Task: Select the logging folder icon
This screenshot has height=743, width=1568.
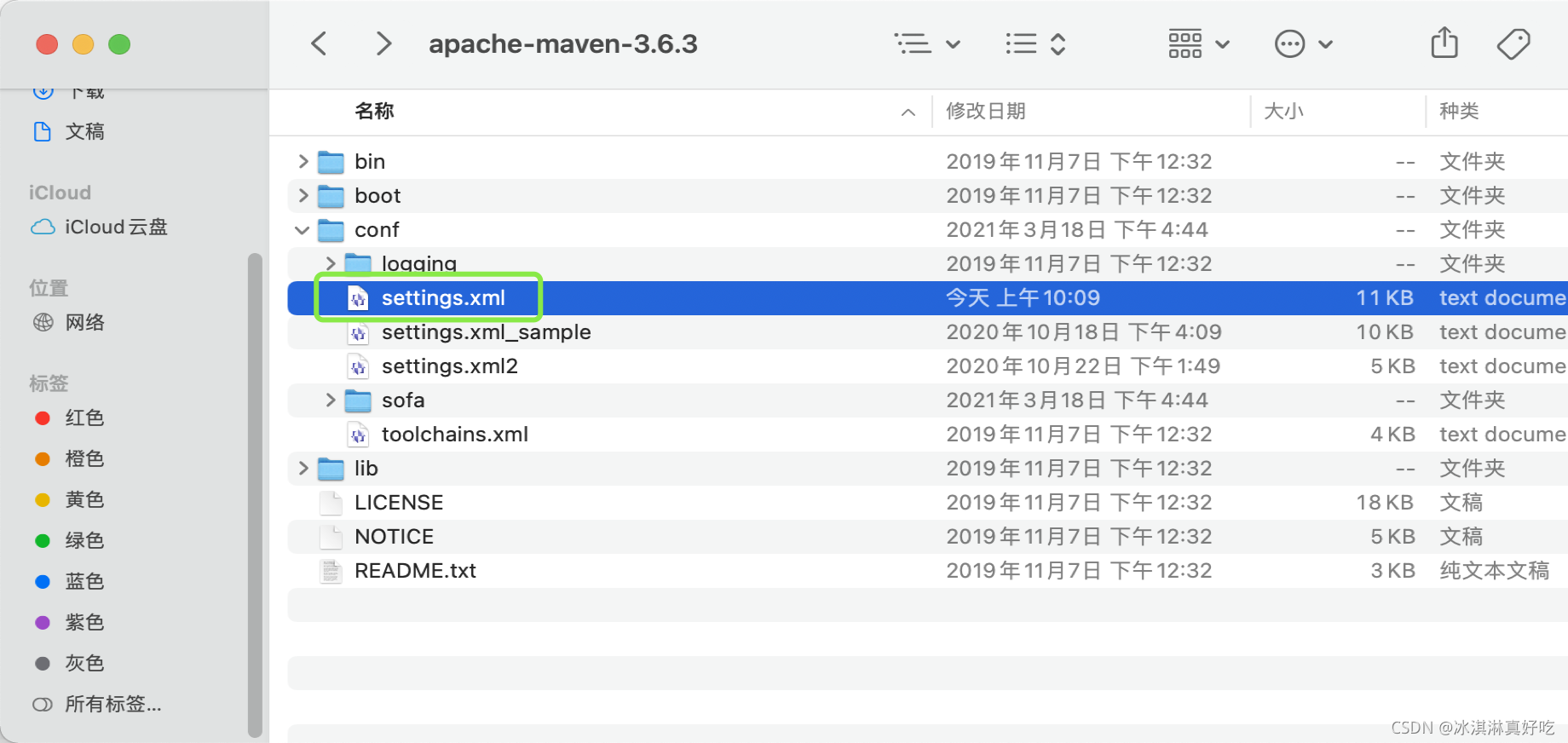Action: click(358, 263)
